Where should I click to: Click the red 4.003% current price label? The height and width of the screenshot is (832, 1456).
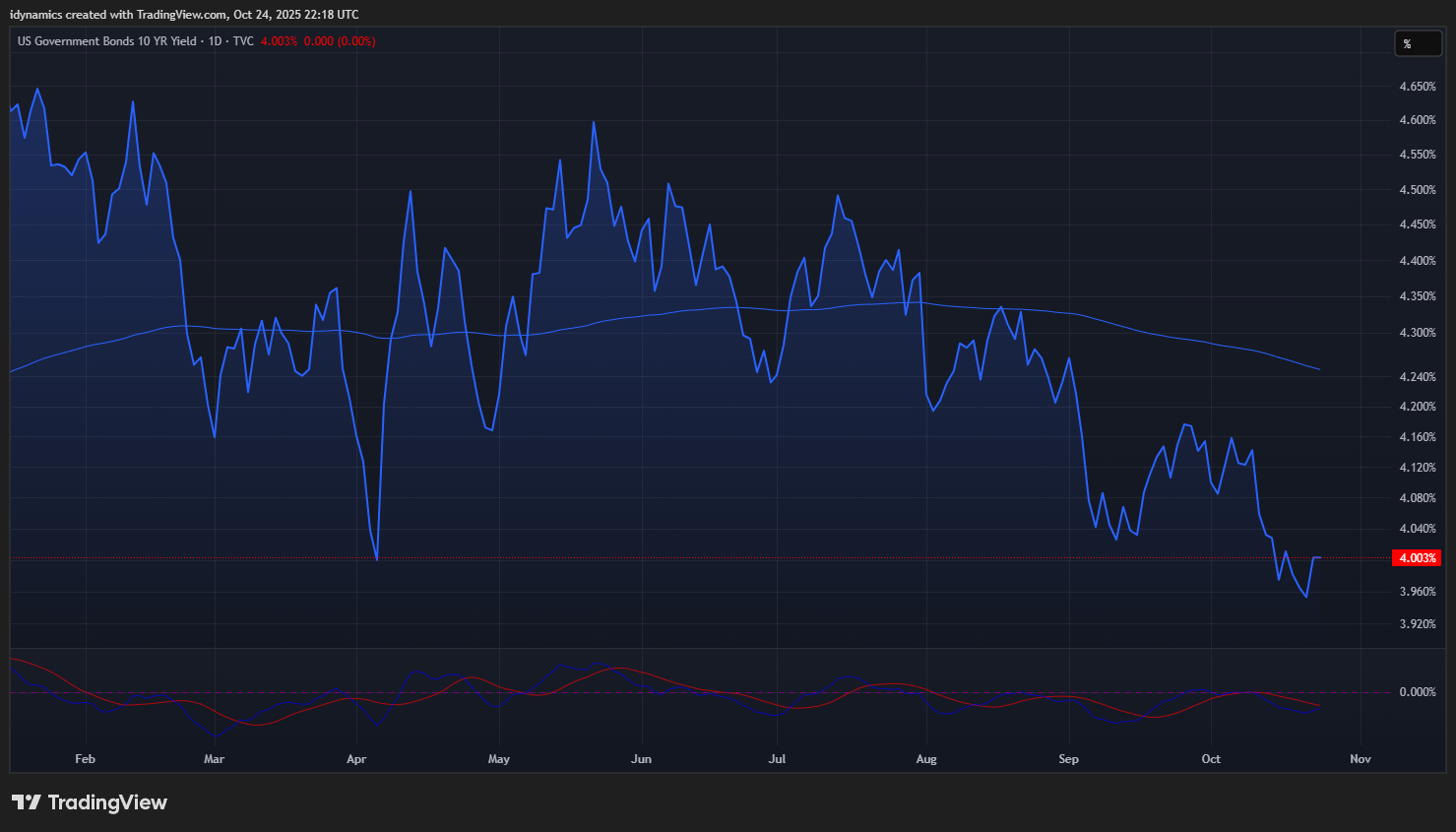1417,558
